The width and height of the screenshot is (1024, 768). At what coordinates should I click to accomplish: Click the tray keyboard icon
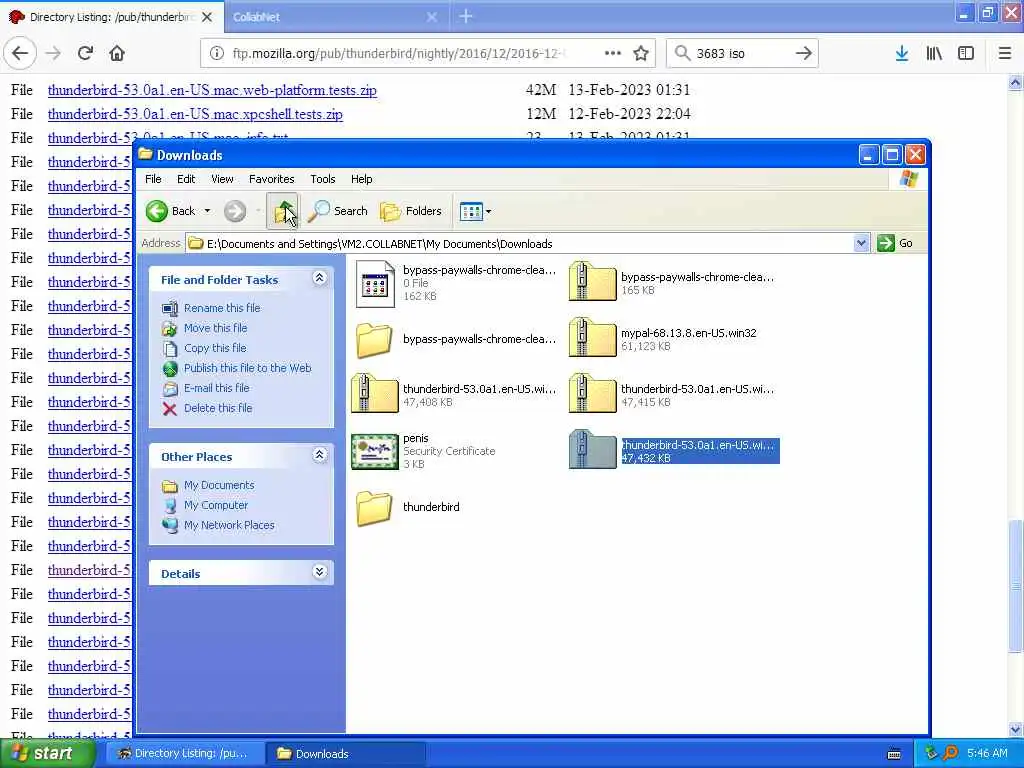tap(895, 754)
